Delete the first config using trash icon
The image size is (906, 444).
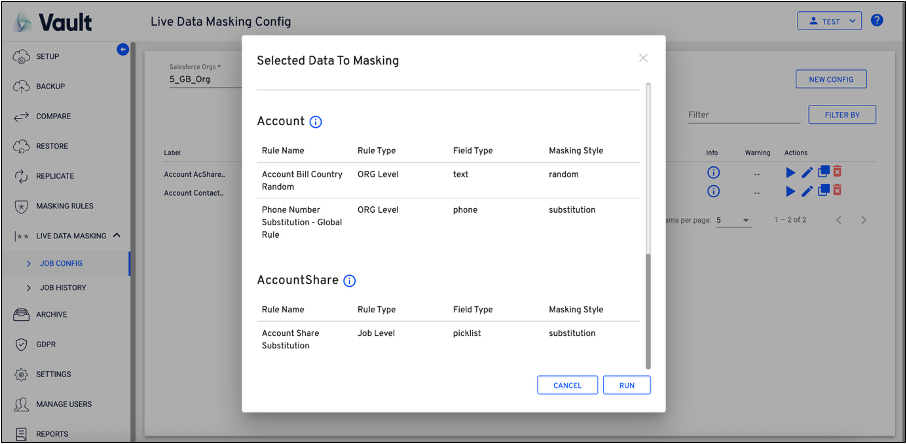(838, 173)
